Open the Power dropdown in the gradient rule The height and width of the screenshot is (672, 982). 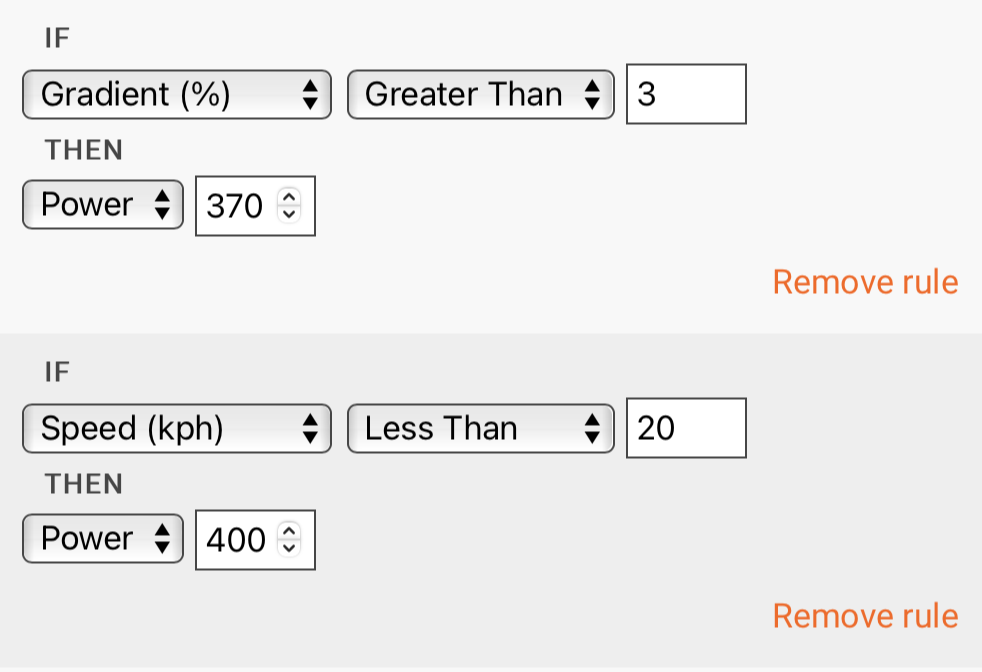click(x=102, y=205)
